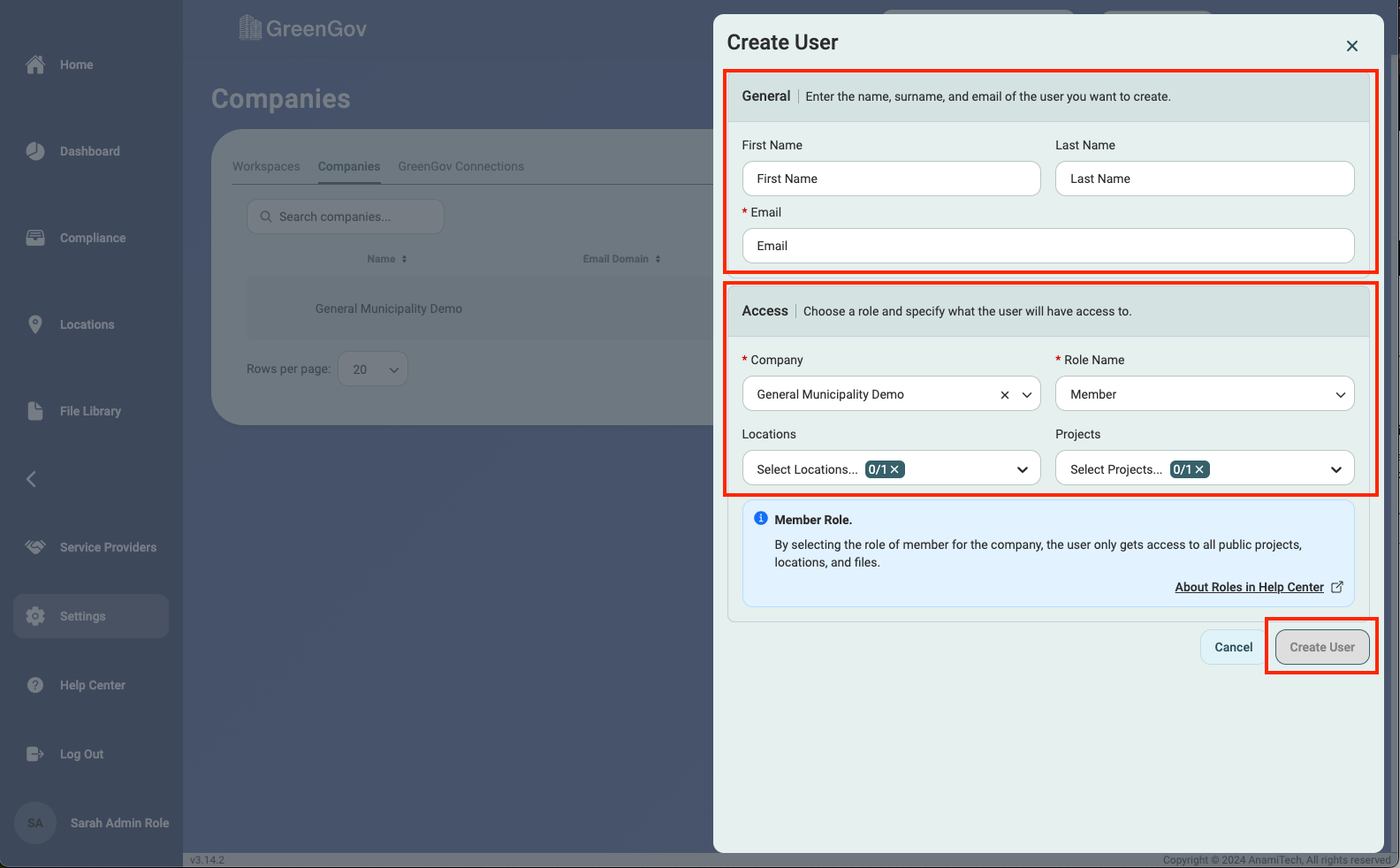Click the Help Center question mark icon
Screen dimensions: 1400x868
[35, 685]
